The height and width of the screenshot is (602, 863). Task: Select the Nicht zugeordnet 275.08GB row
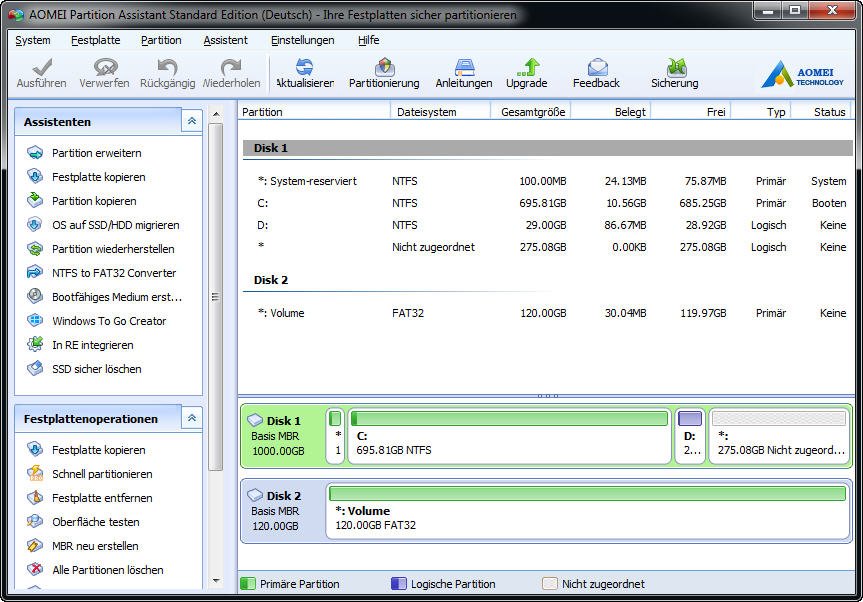click(548, 247)
